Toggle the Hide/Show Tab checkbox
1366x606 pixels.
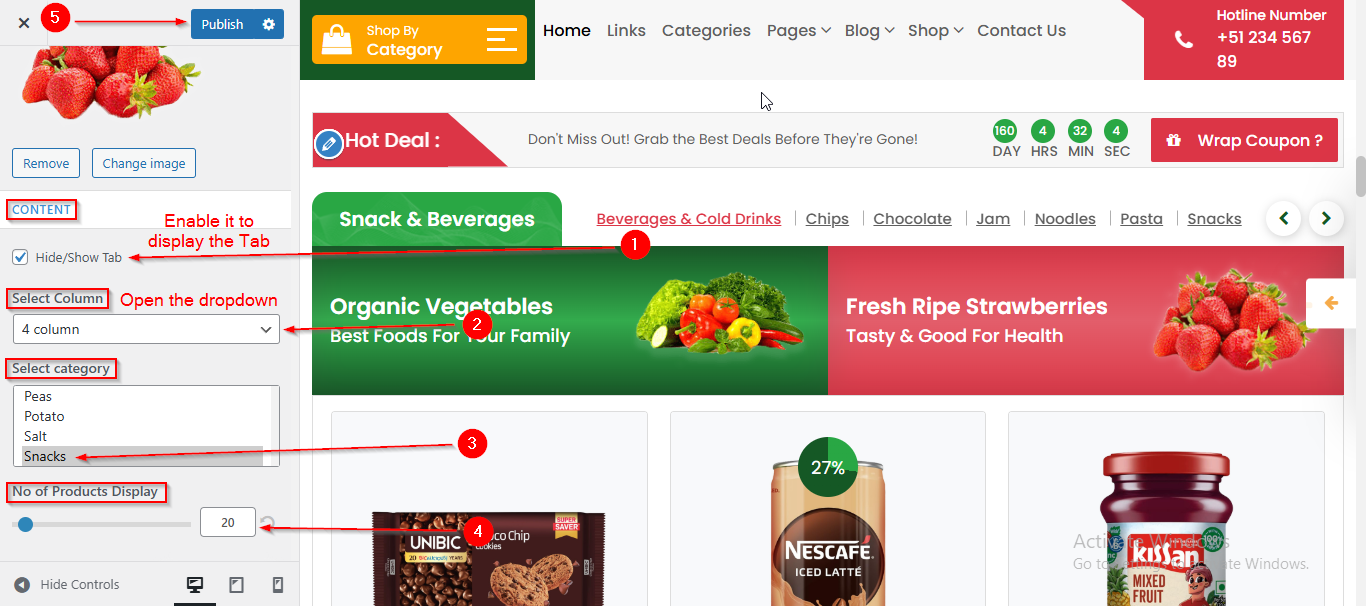coord(20,257)
